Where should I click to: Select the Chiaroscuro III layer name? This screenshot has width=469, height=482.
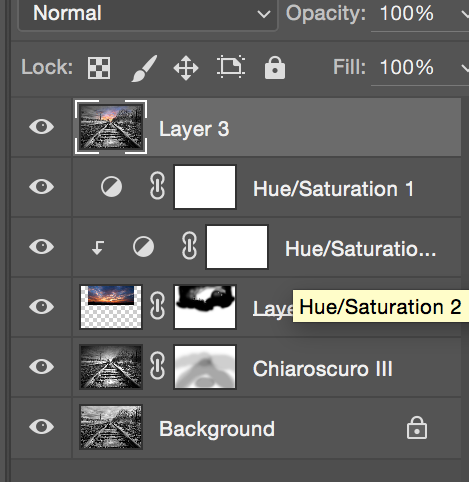click(323, 369)
